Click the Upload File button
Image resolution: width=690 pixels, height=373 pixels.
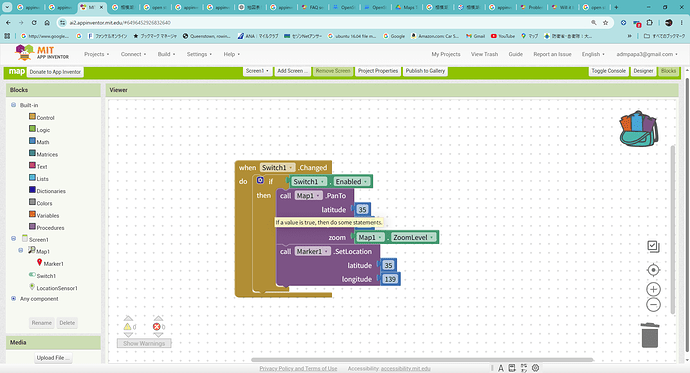[x=53, y=358]
